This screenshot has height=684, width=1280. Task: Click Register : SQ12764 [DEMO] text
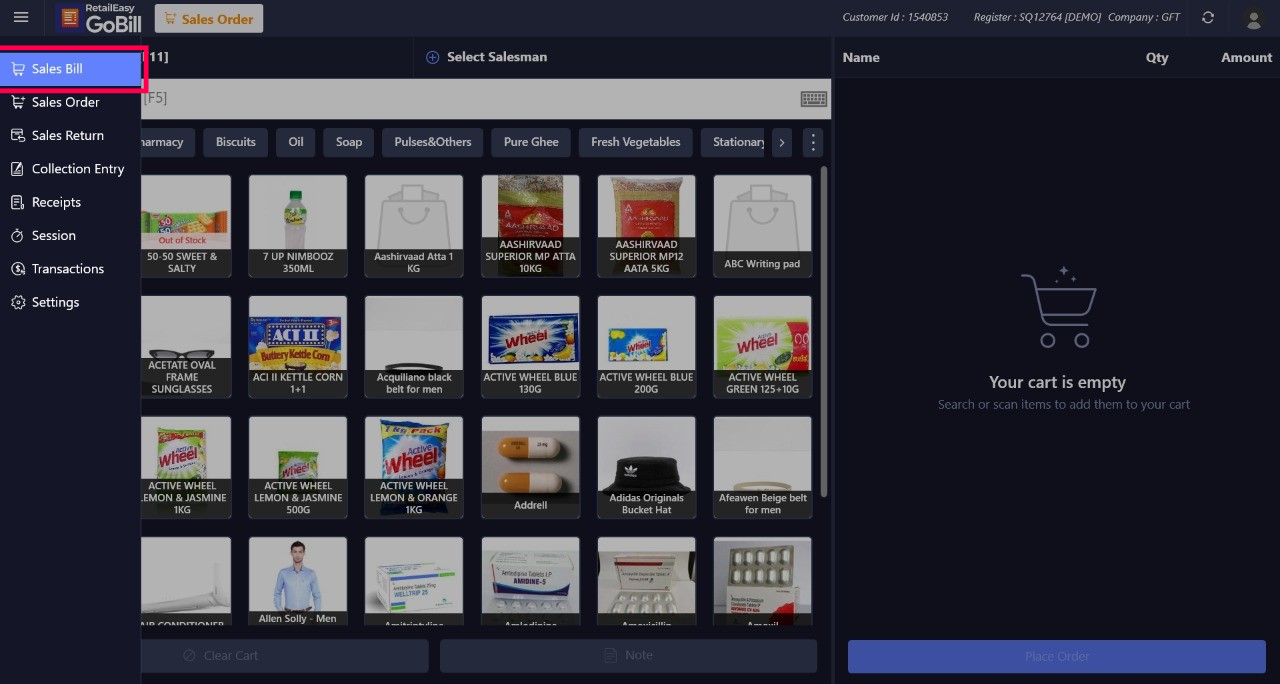pyautogui.click(x=1037, y=17)
